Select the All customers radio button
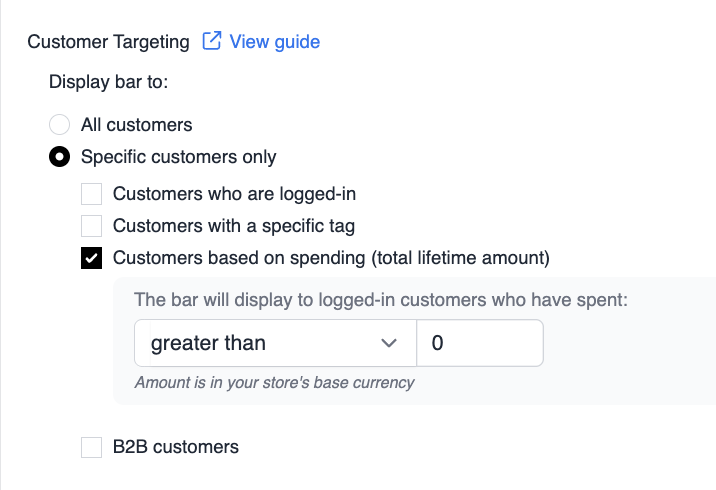The image size is (716, 490). click(59, 124)
